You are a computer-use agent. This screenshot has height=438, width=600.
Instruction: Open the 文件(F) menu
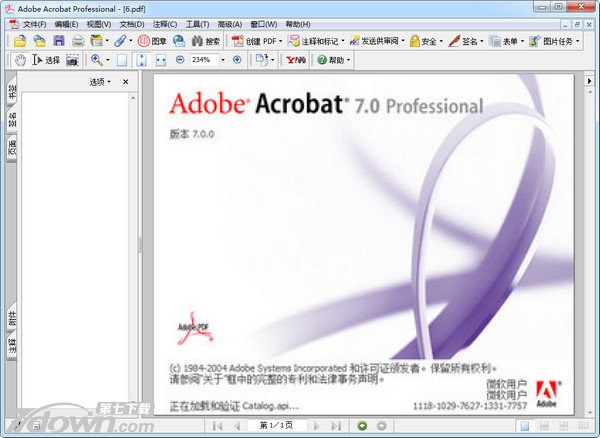pyautogui.click(x=33, y=24)
